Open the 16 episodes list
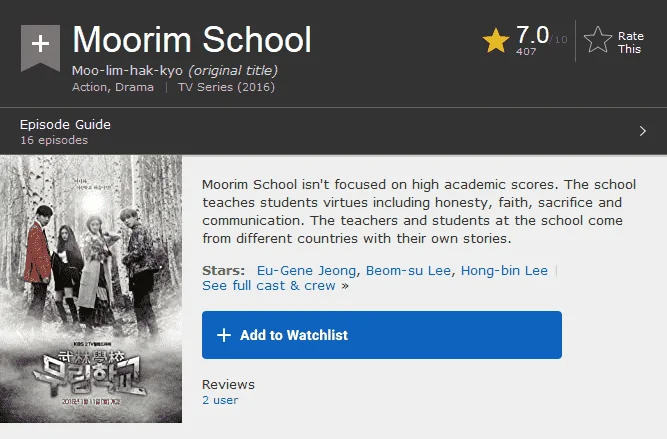 point(54,140)
